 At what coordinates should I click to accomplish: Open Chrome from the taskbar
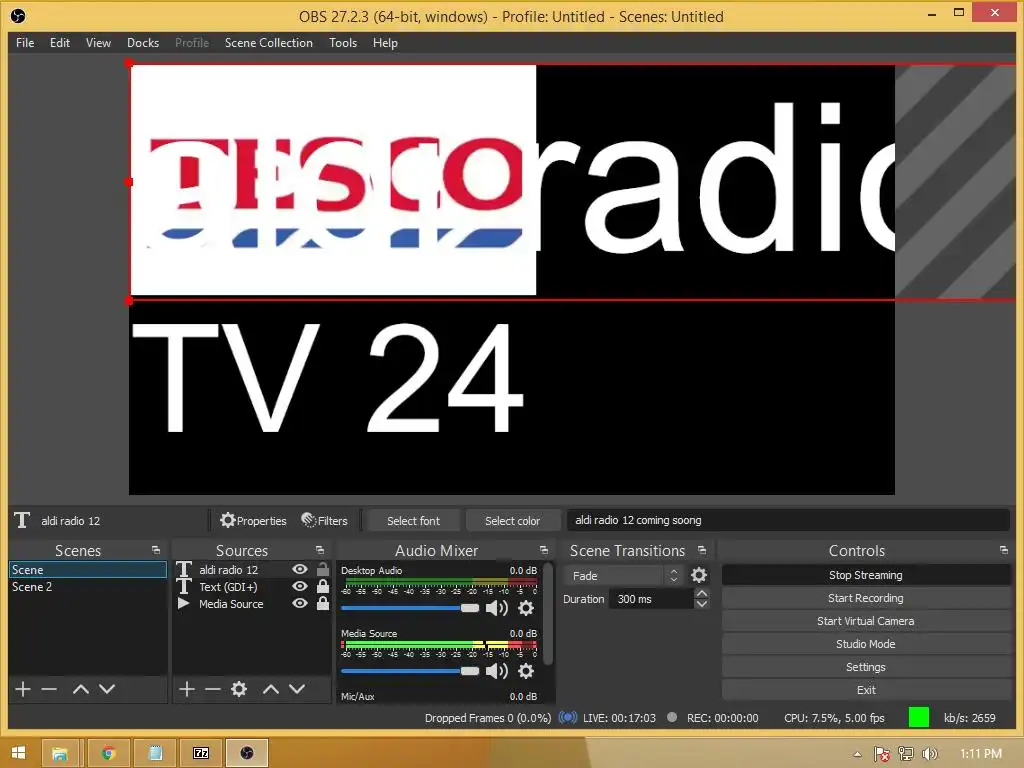tap(108, 753)
